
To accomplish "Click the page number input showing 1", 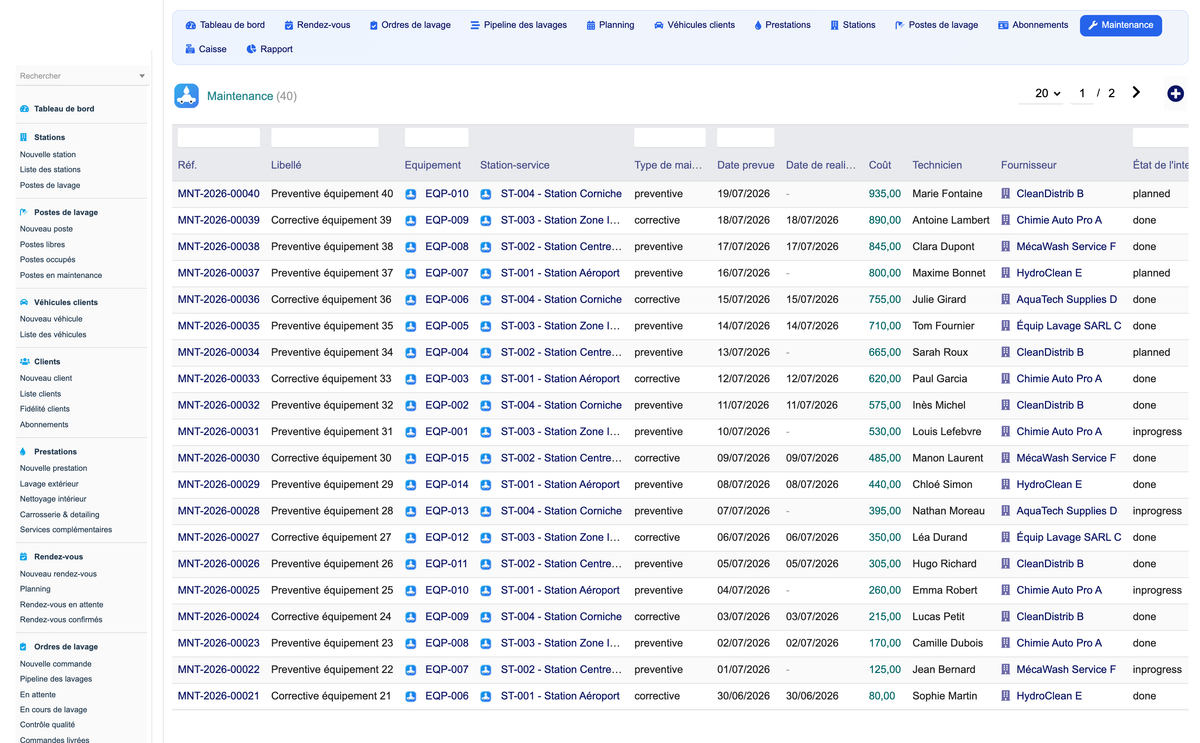I will tap(1081, 93).
